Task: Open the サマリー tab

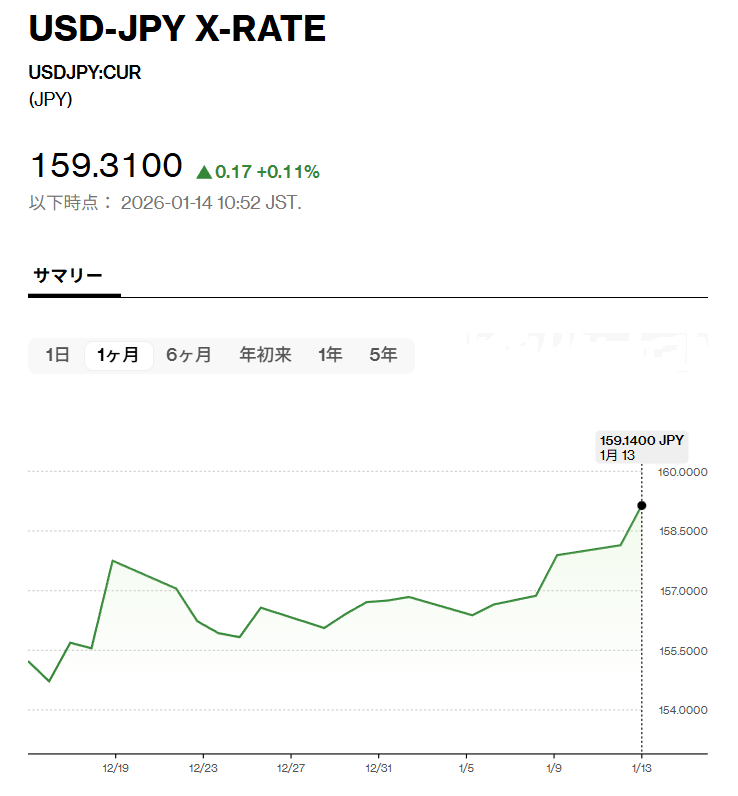Action: tap(68, 275)
